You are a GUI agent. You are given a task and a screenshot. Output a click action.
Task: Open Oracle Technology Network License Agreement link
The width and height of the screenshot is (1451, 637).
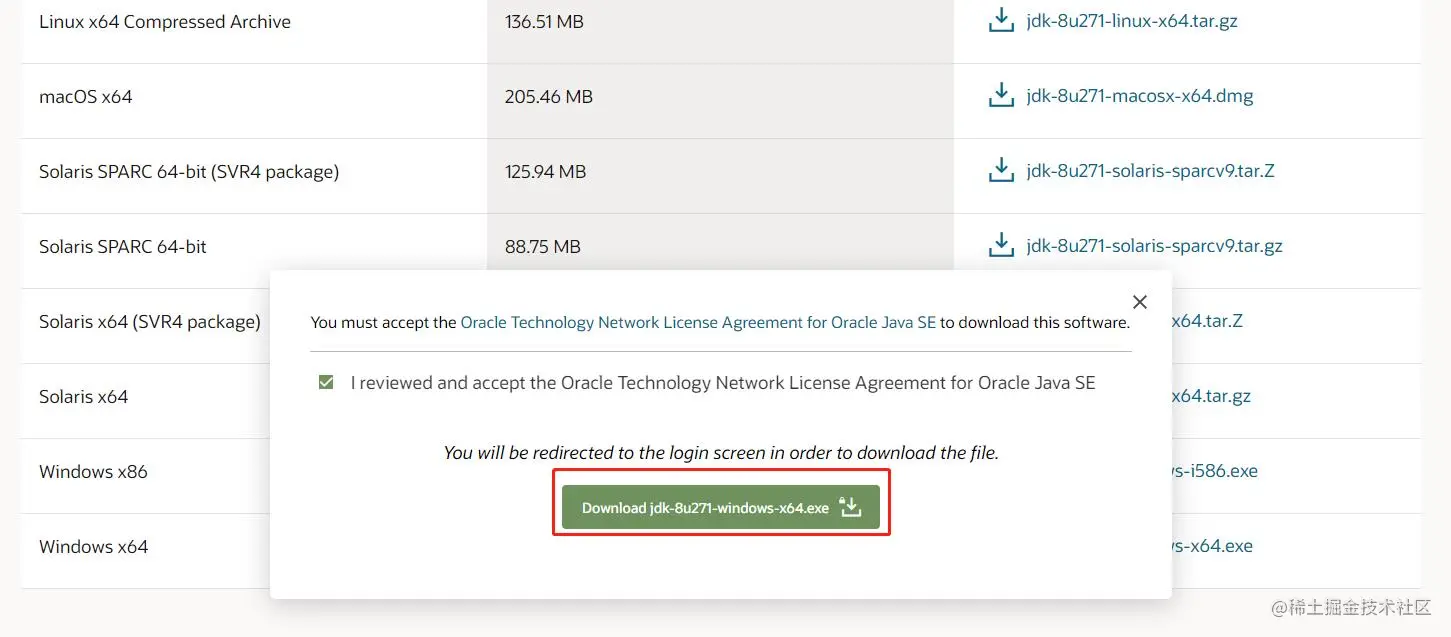click(x=698, y=323)
